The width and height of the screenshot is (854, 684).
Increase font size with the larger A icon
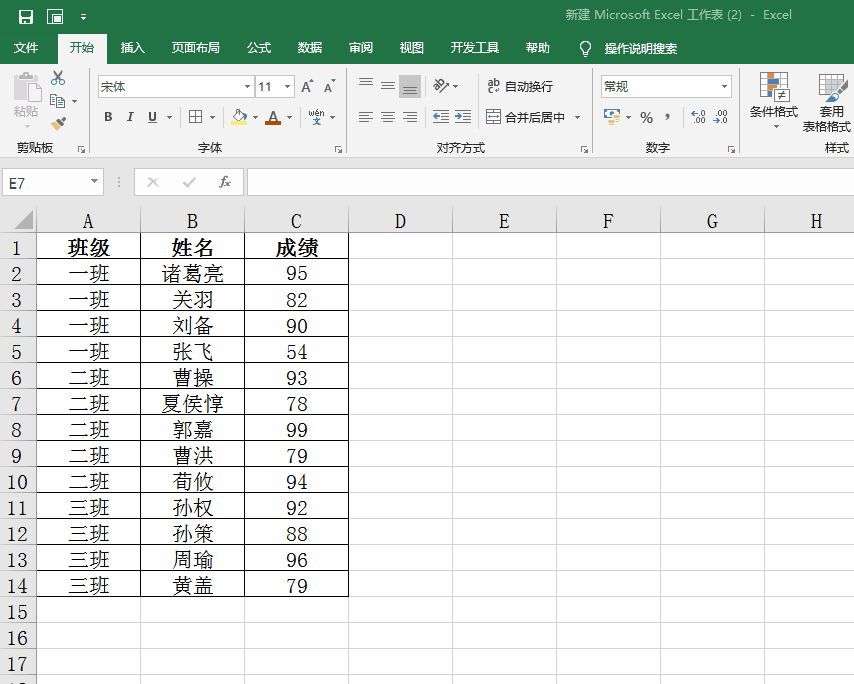(307, 87)
